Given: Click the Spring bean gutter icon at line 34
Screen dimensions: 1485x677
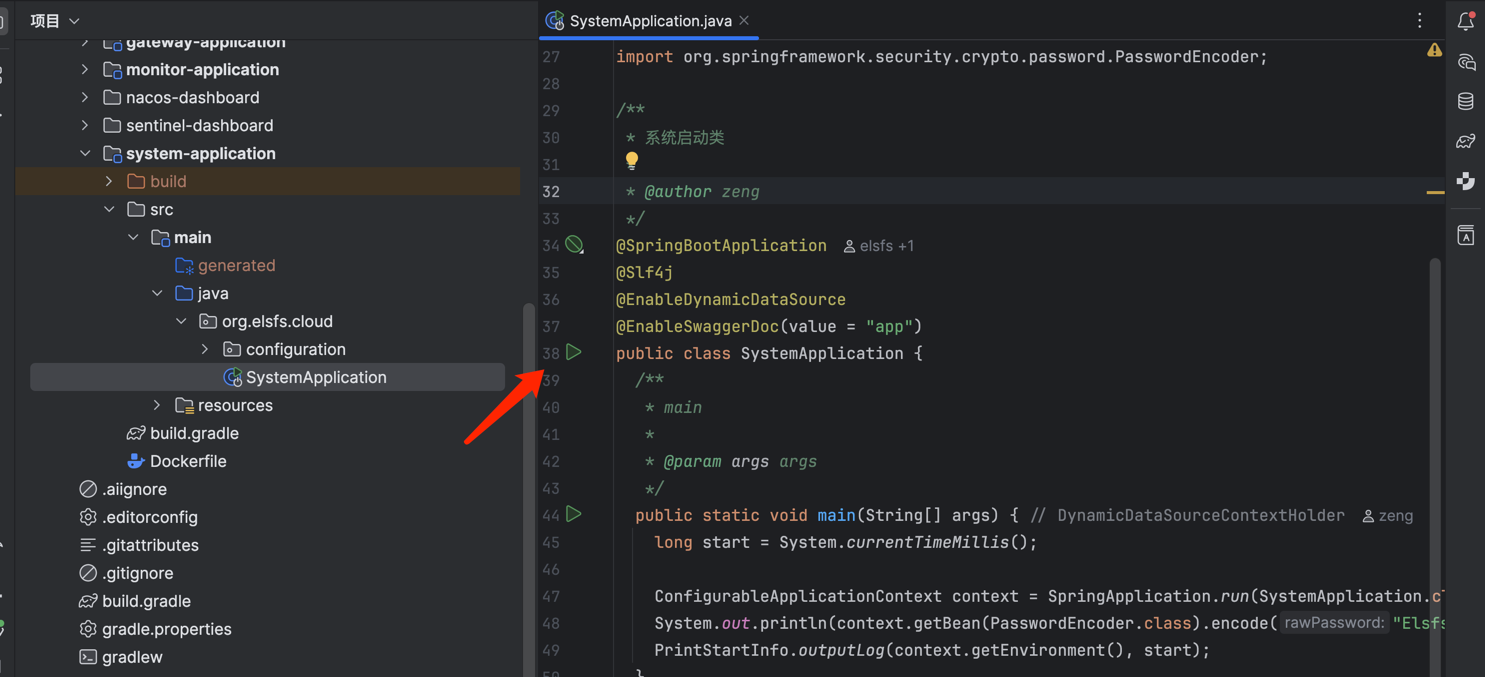Looking at the screenshot, I should click(x=574, y=244).
